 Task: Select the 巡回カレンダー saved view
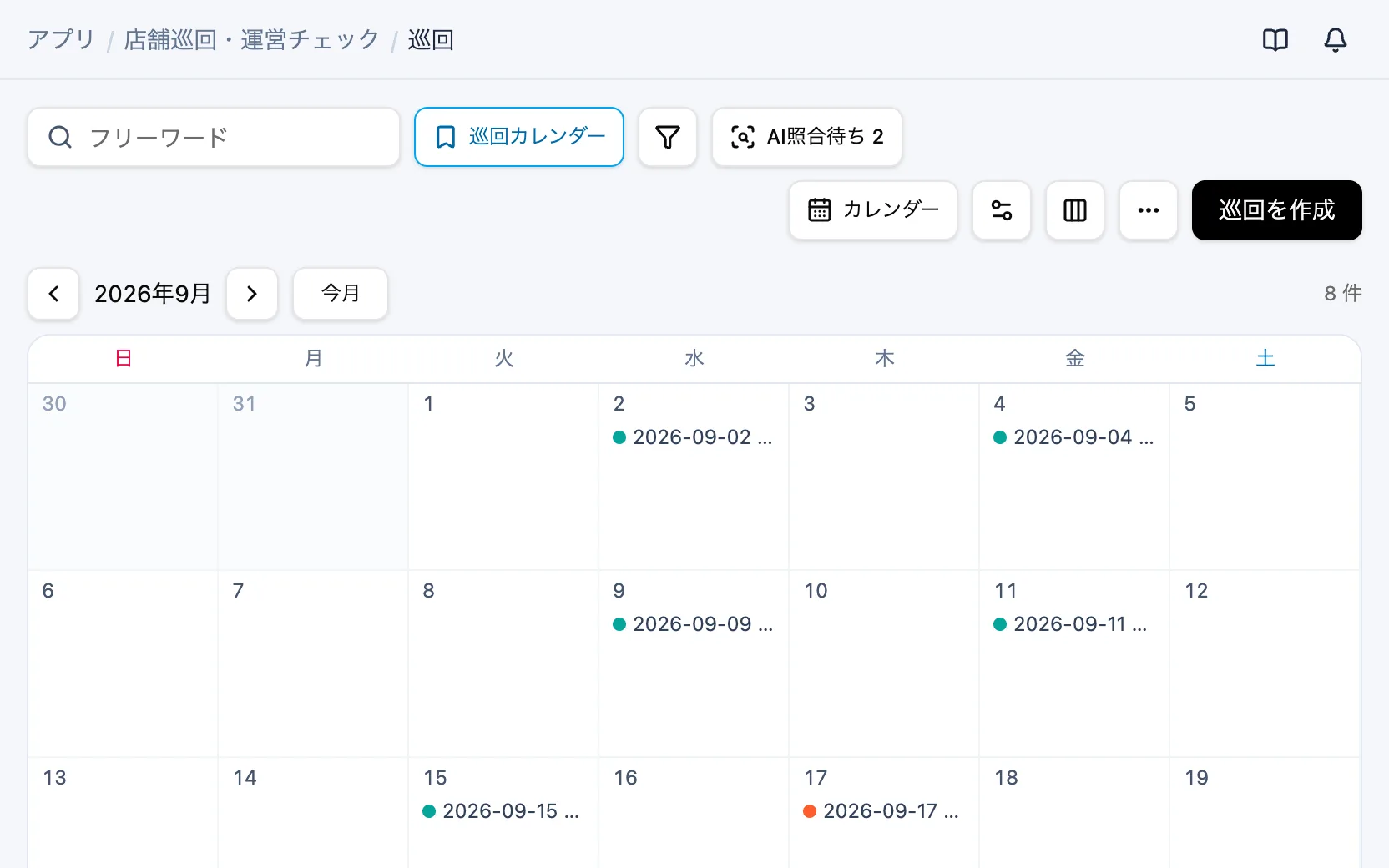click(518, 137)
